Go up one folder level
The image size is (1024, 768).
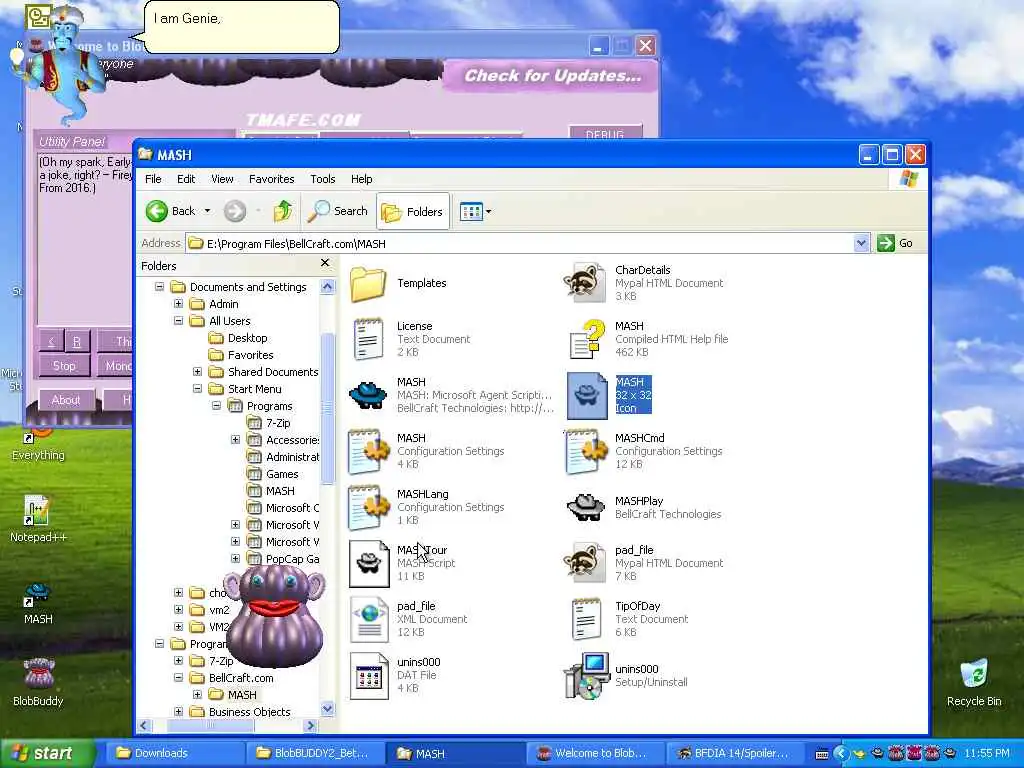pos(283,211)
